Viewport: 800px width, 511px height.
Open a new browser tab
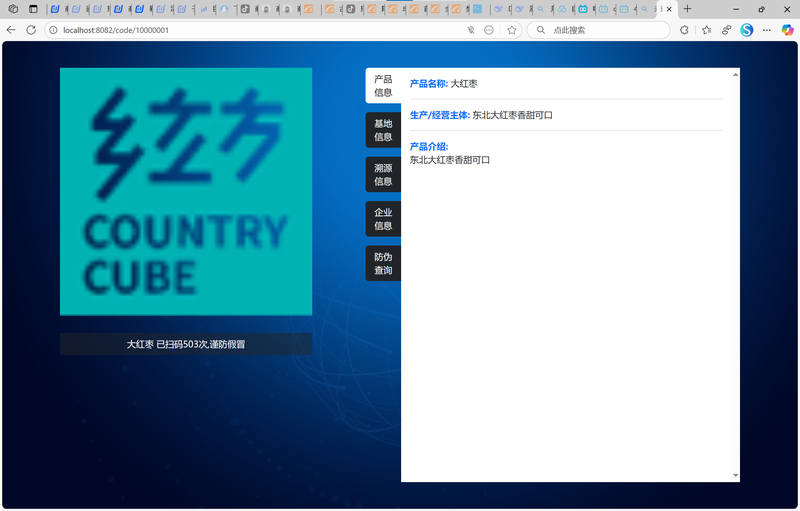click(x=687, y=9)
